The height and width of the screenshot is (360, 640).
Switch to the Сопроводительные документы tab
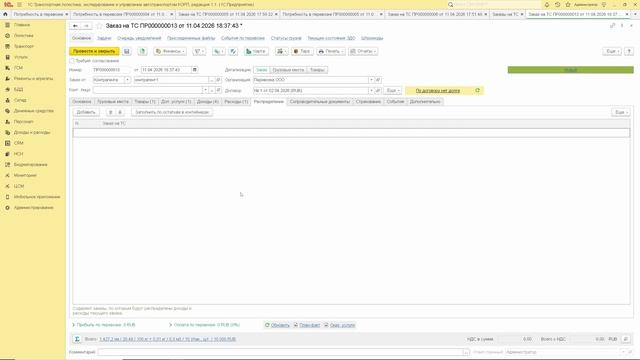coord(320,102)
